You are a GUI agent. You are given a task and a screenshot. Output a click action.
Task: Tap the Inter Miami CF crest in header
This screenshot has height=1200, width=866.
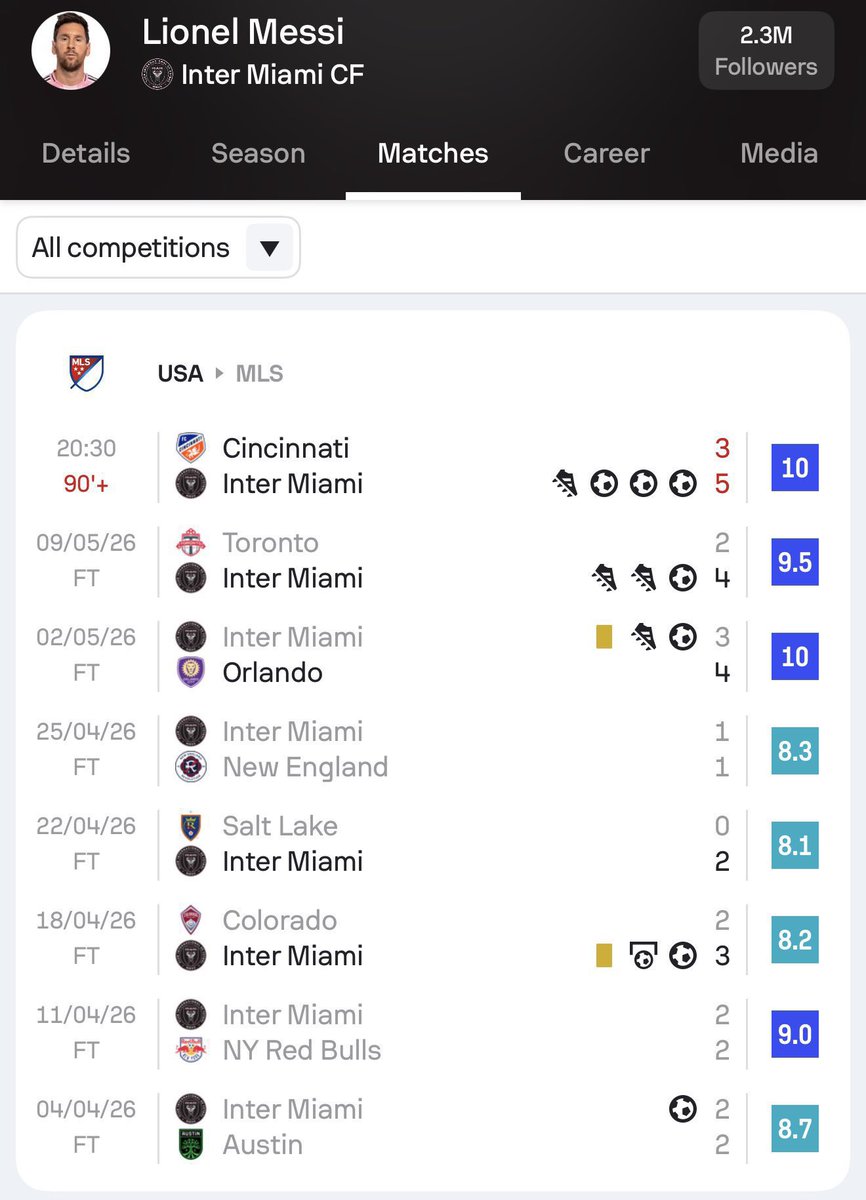(157, 74)
